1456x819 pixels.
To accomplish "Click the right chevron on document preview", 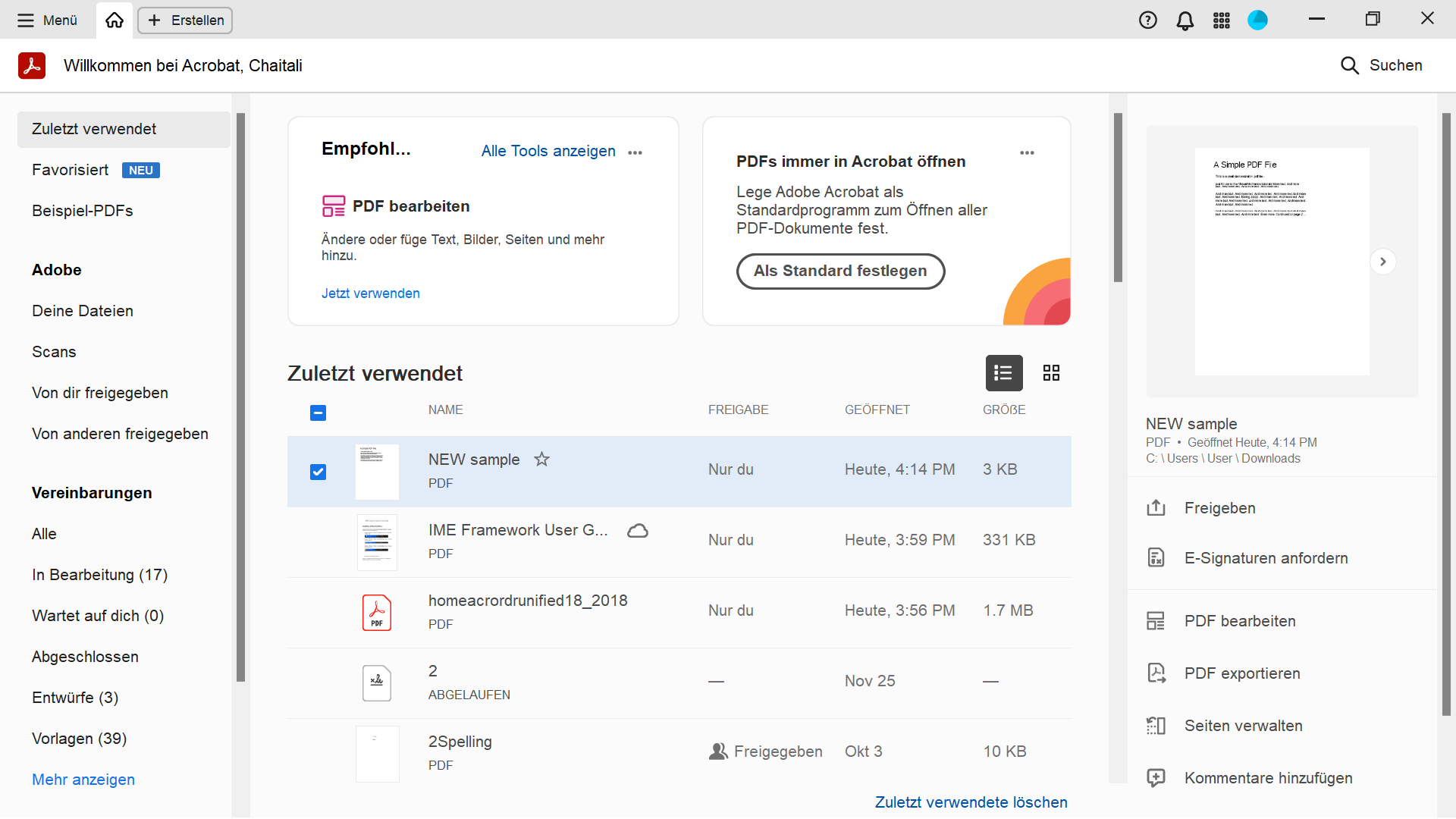I will [1383, 261].
